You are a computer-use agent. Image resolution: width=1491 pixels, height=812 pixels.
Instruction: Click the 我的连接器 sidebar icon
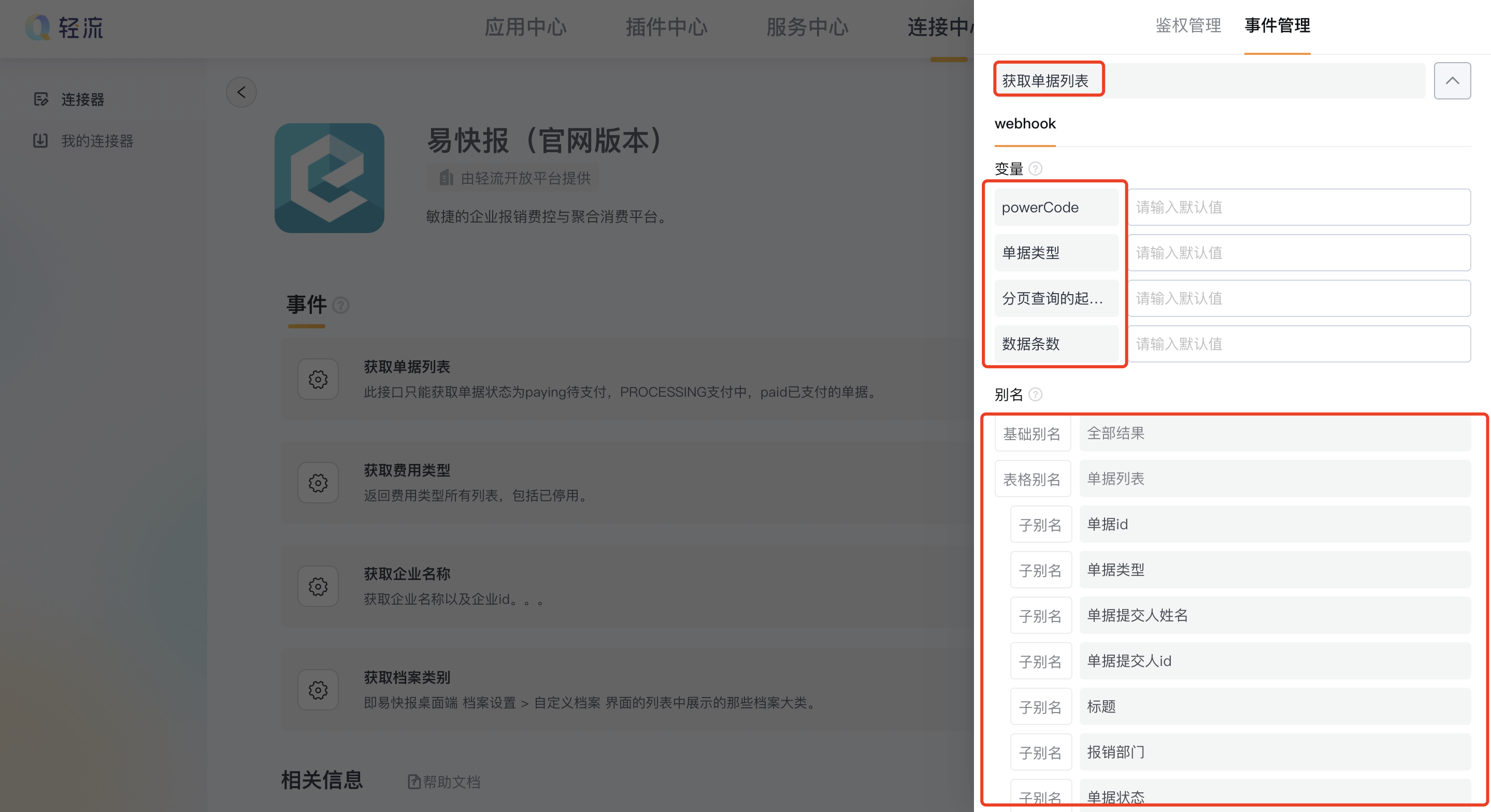coord(40,141)
